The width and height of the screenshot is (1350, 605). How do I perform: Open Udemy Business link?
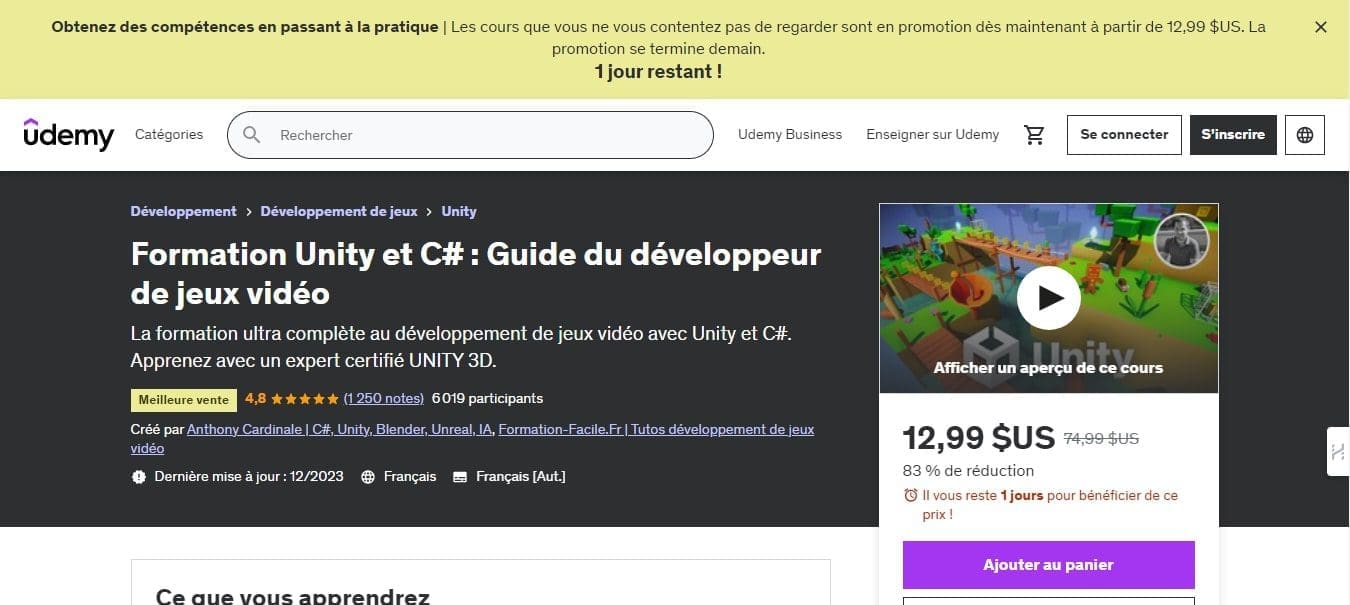coord(790,134)
